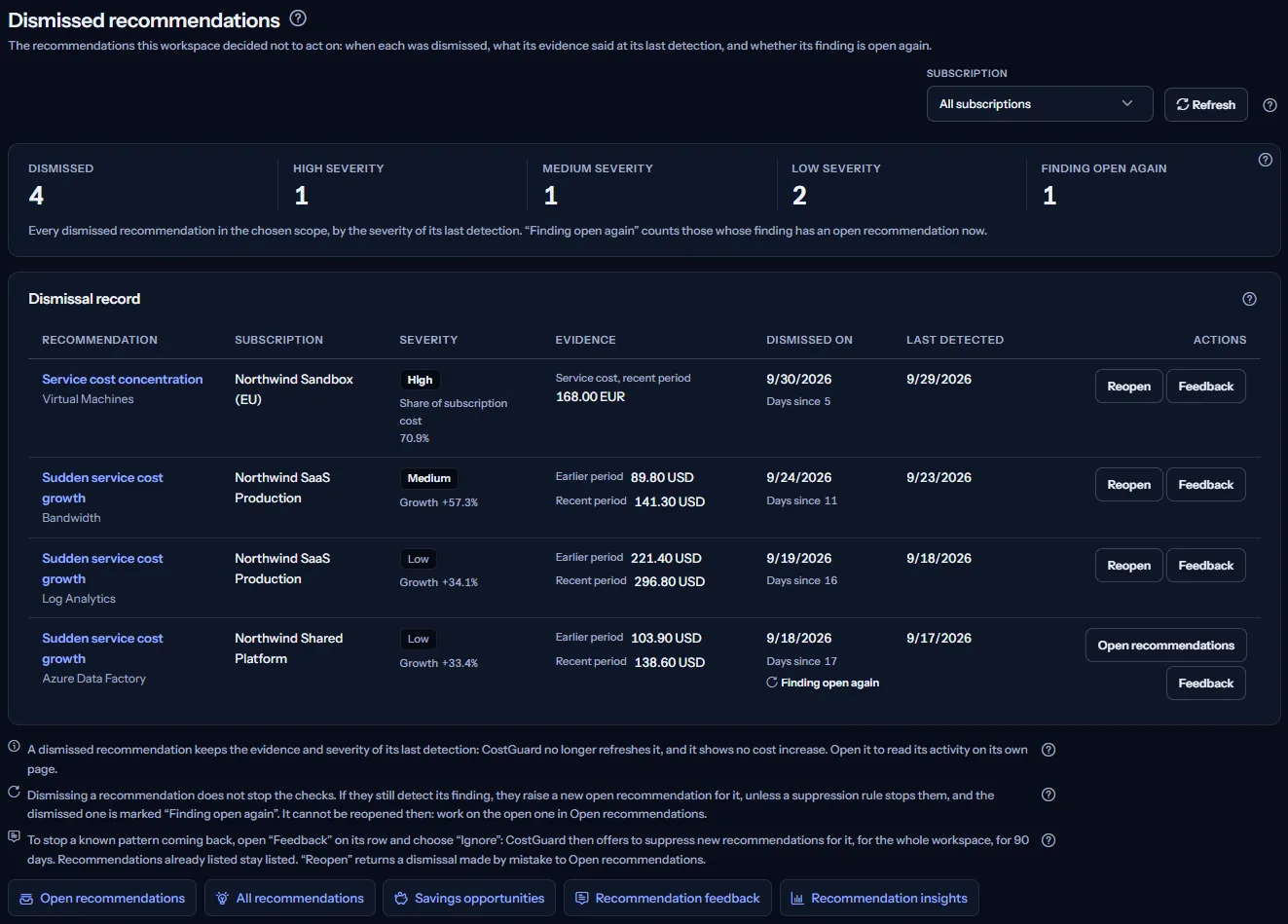Open Bandwidth Sudden service cost growth link
The width and height of the screenshot is (1288, 924).
tap(102, 488)
